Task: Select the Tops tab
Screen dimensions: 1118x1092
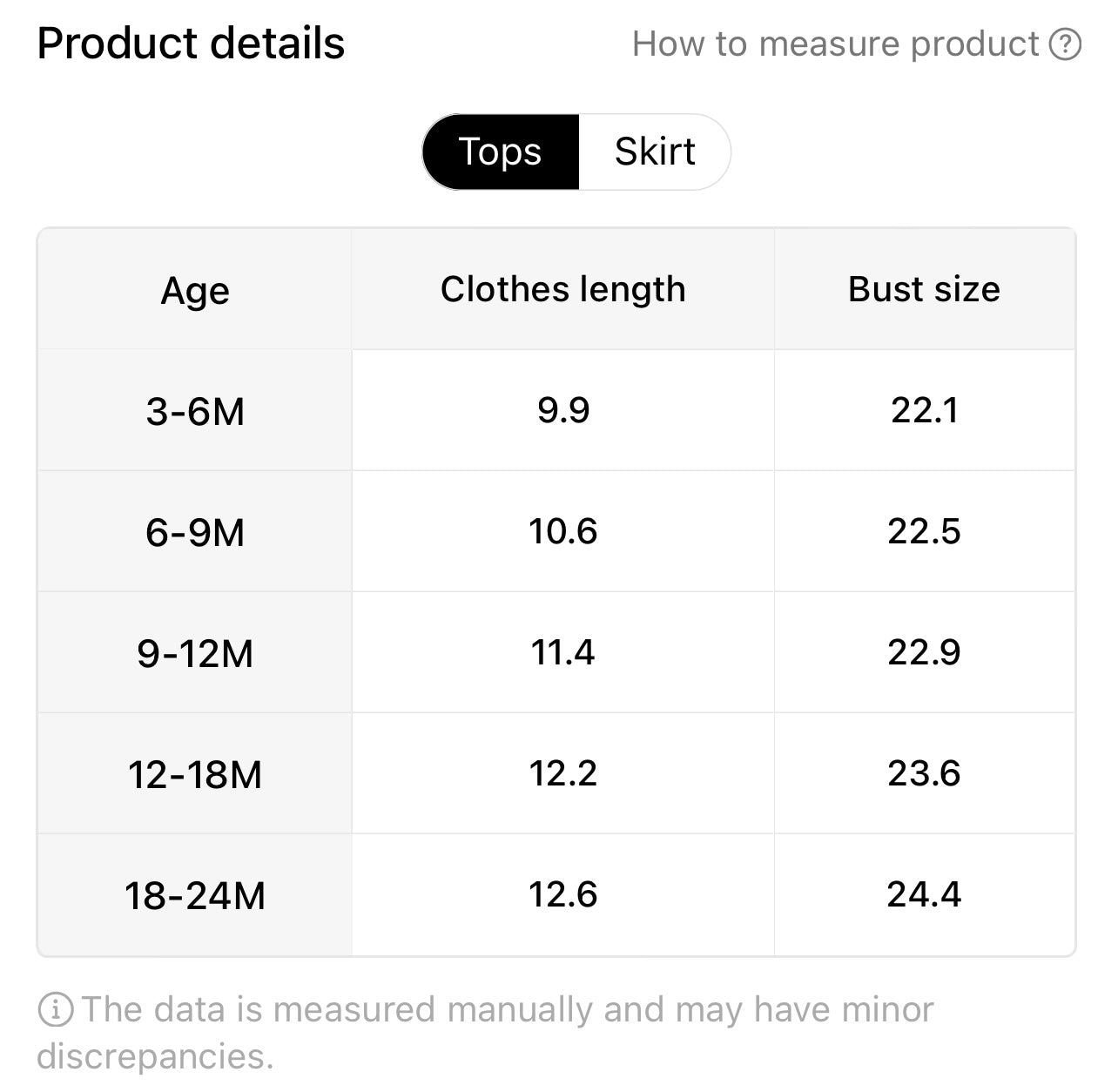Action: tap(501, 152)
